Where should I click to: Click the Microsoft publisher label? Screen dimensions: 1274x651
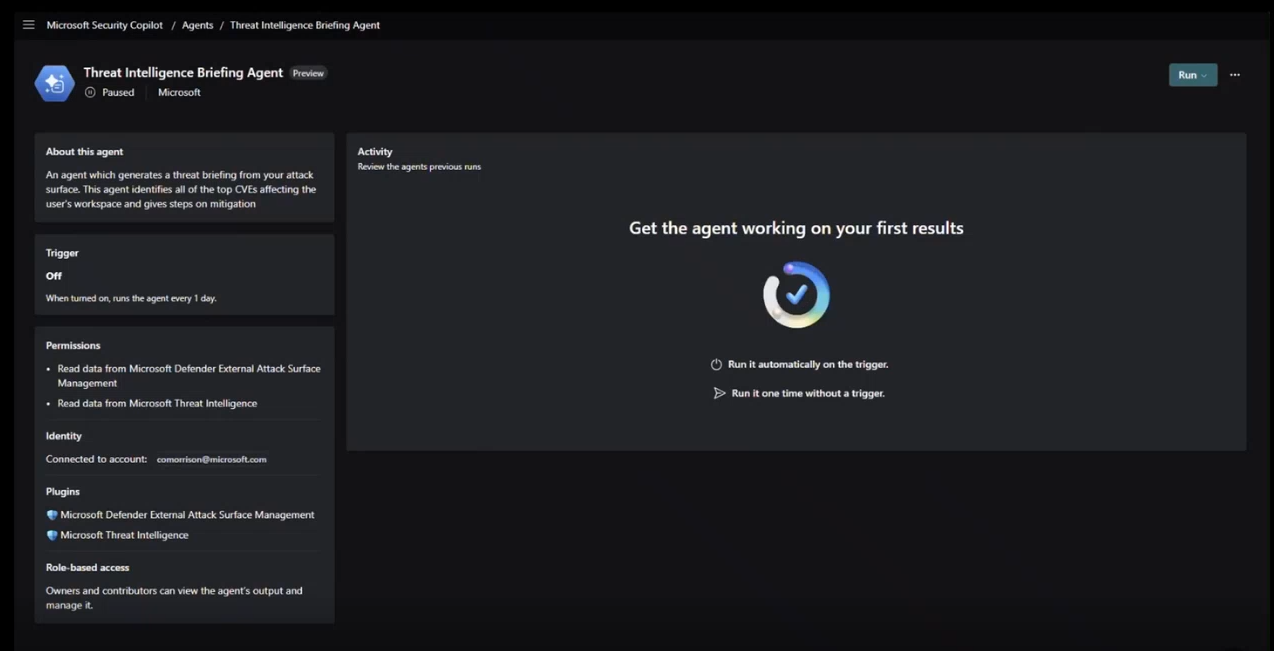(x=179, y=92)
